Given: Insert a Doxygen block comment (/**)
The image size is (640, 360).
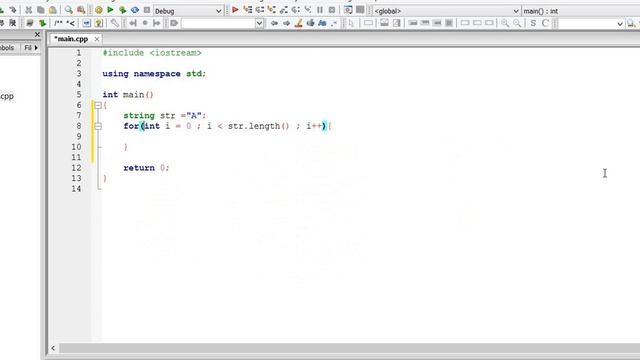Looking at the screenshot, I should 58,23.
